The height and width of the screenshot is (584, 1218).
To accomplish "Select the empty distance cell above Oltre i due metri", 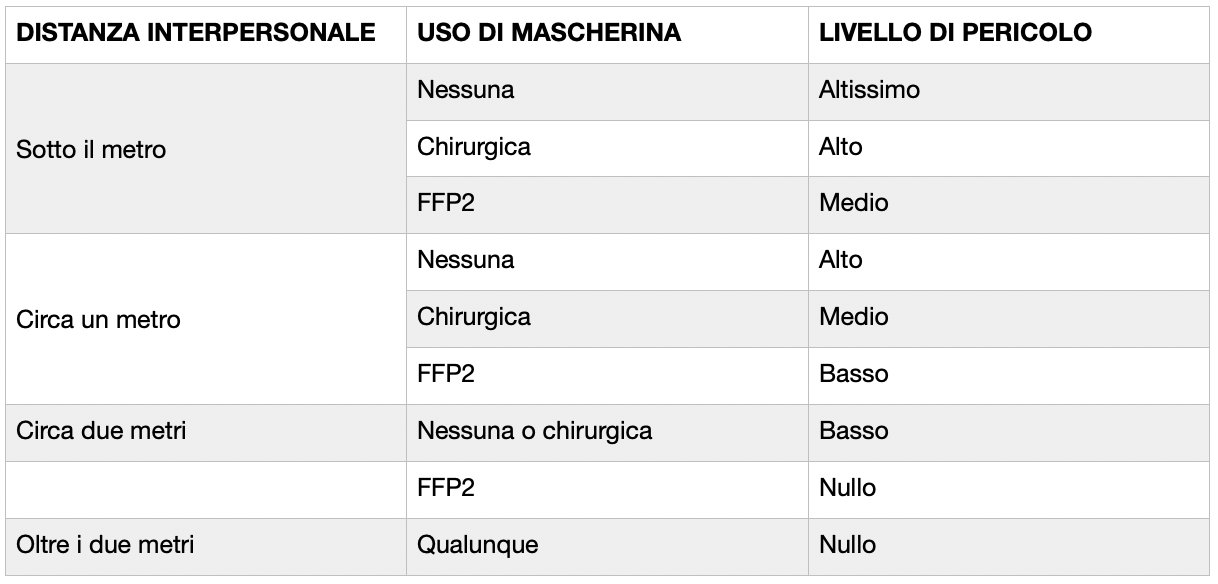I will 205,488.
